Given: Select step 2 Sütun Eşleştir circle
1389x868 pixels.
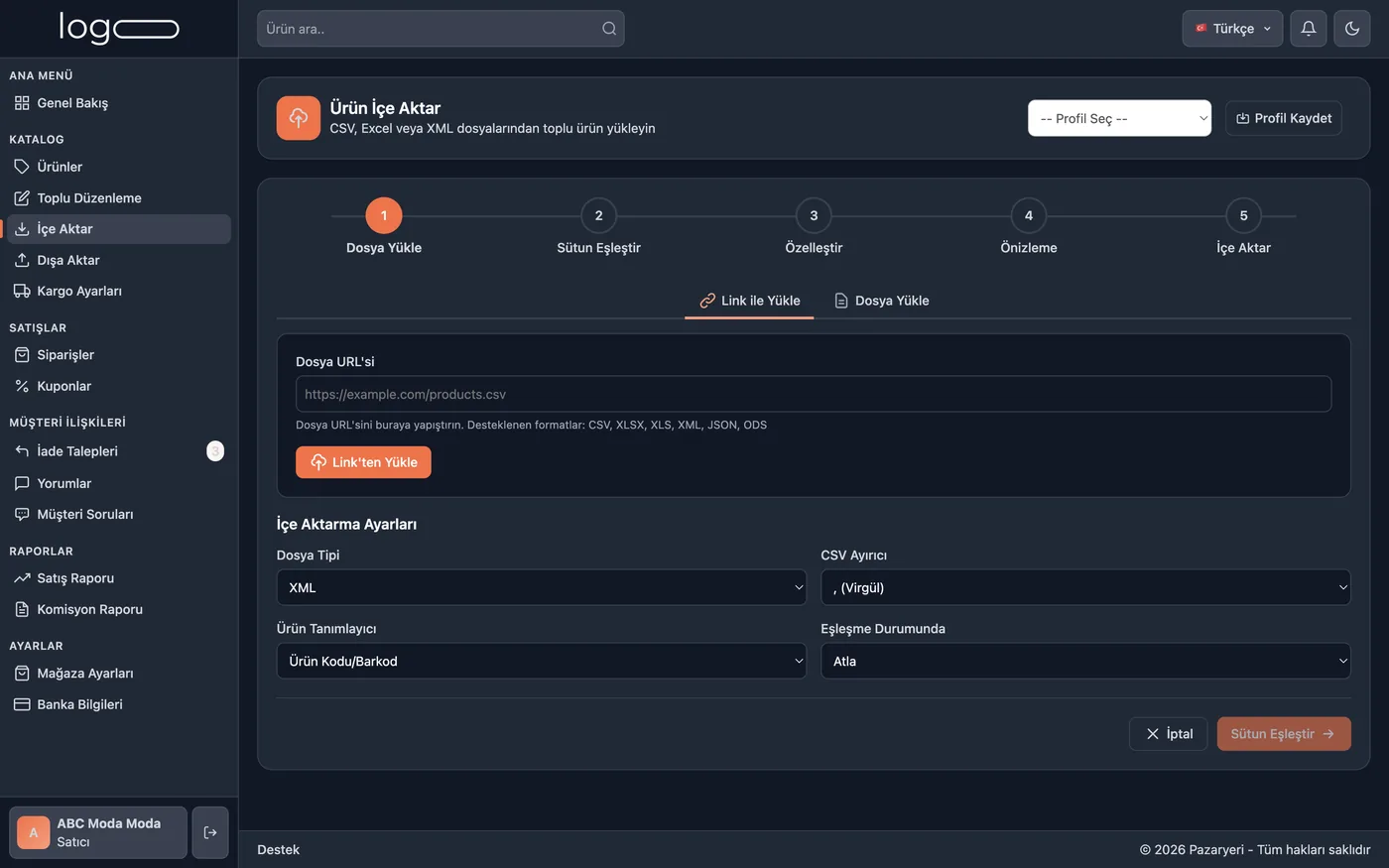Looking at the screenshot, I should [x=598, y=215].
